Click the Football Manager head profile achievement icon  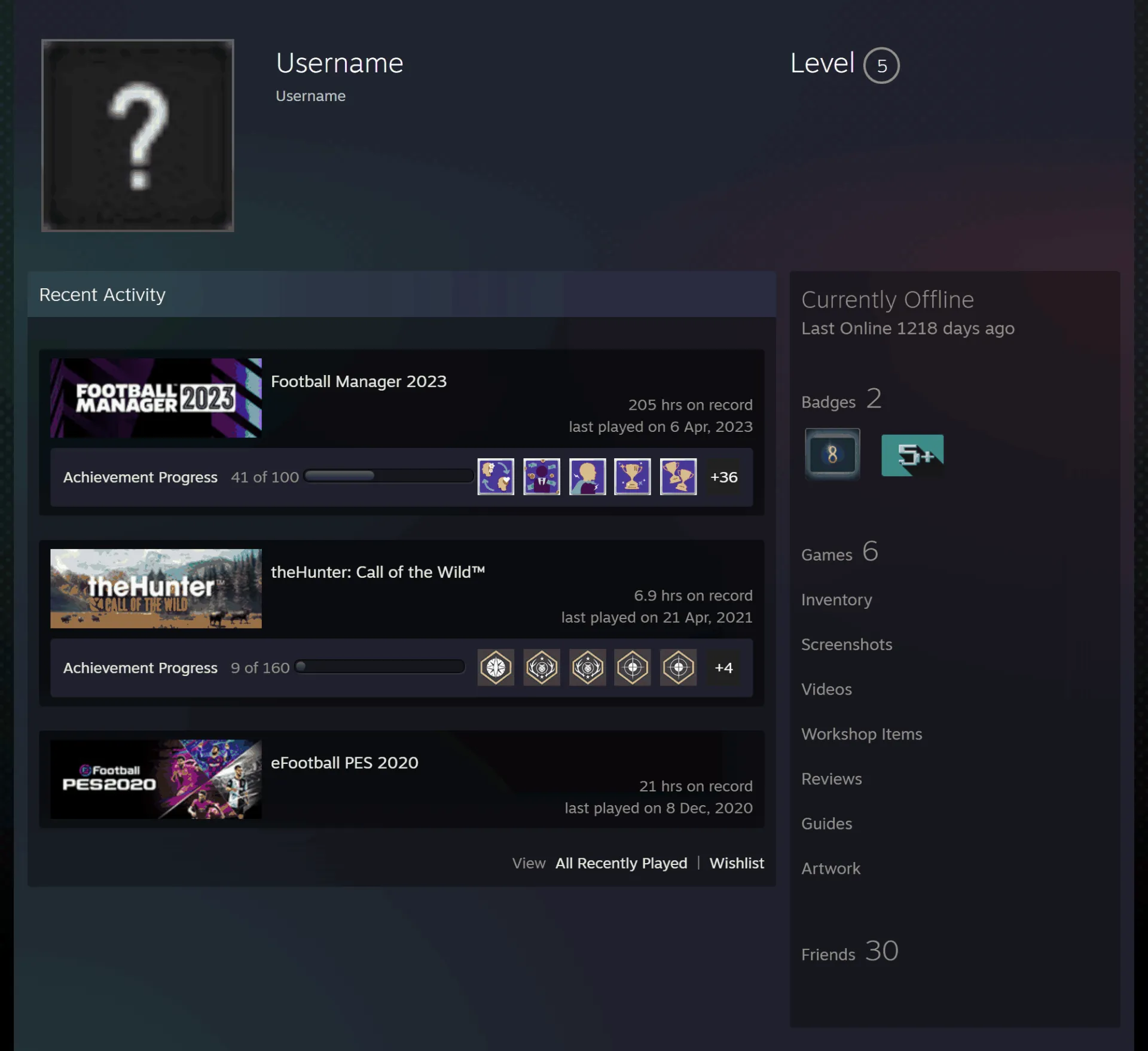587,477
